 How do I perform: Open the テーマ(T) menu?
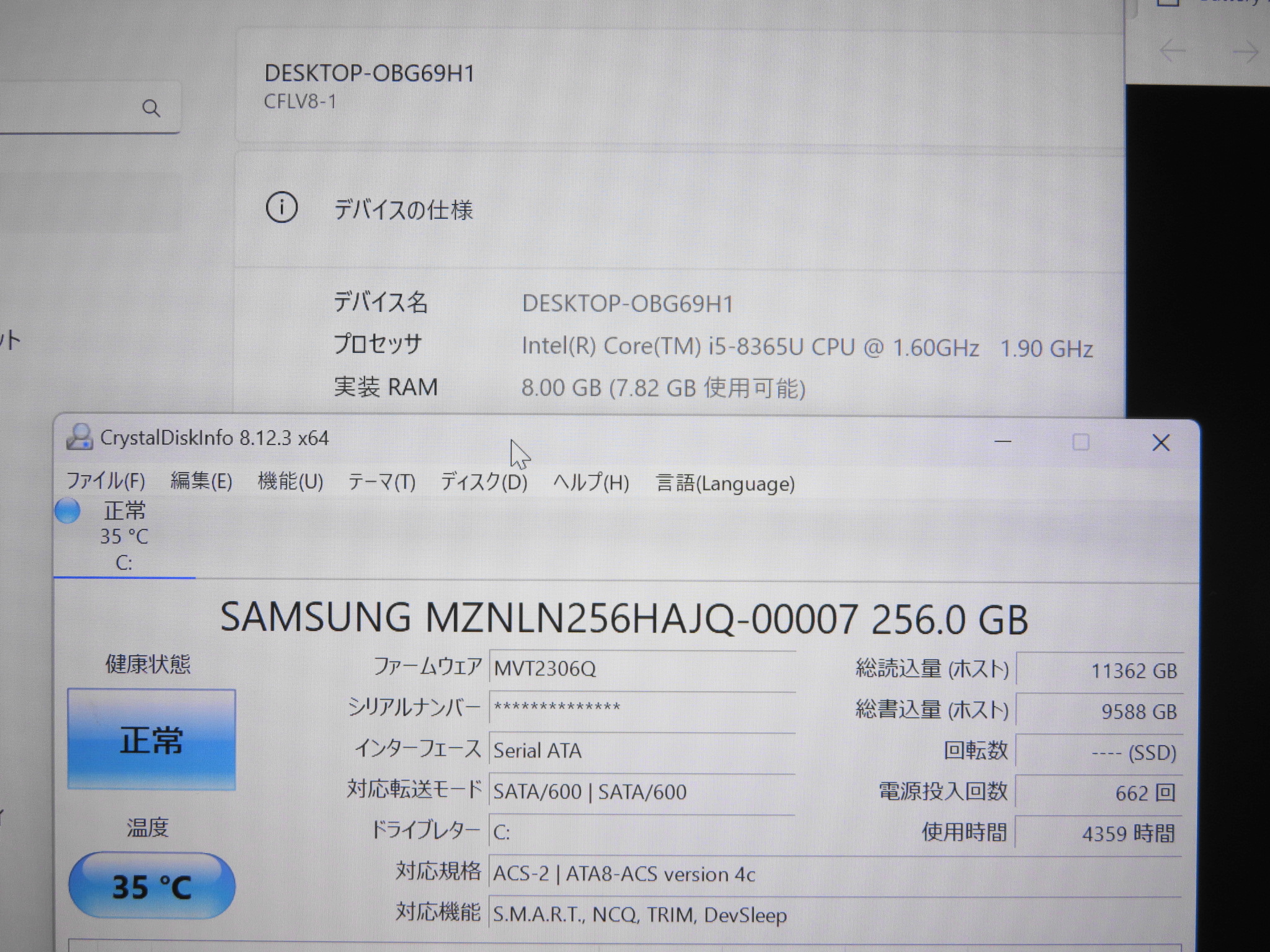pos(381,482)
